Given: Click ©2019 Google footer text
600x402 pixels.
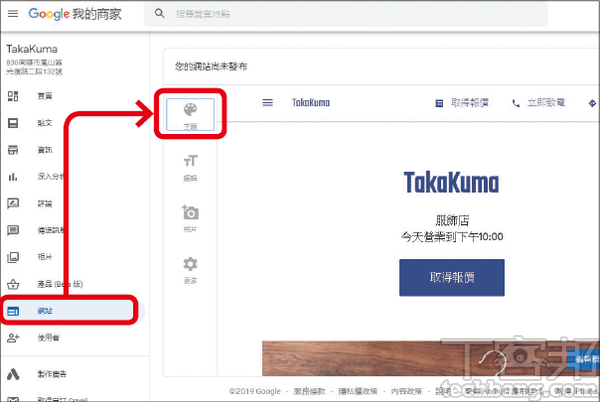Looking at the screenshot, I should pos(255,391).
